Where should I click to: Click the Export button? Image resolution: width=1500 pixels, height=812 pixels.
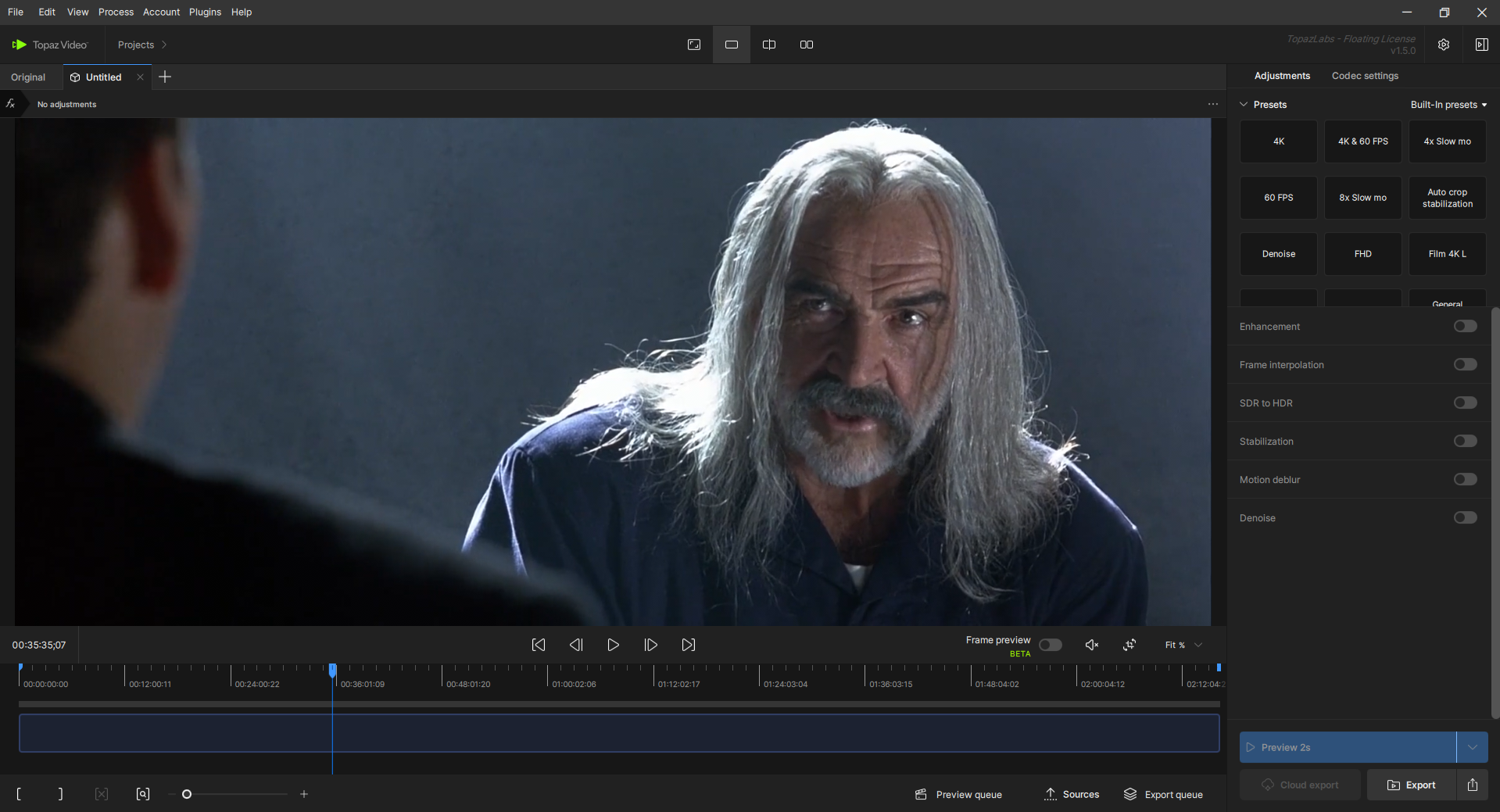[1412, 785]
